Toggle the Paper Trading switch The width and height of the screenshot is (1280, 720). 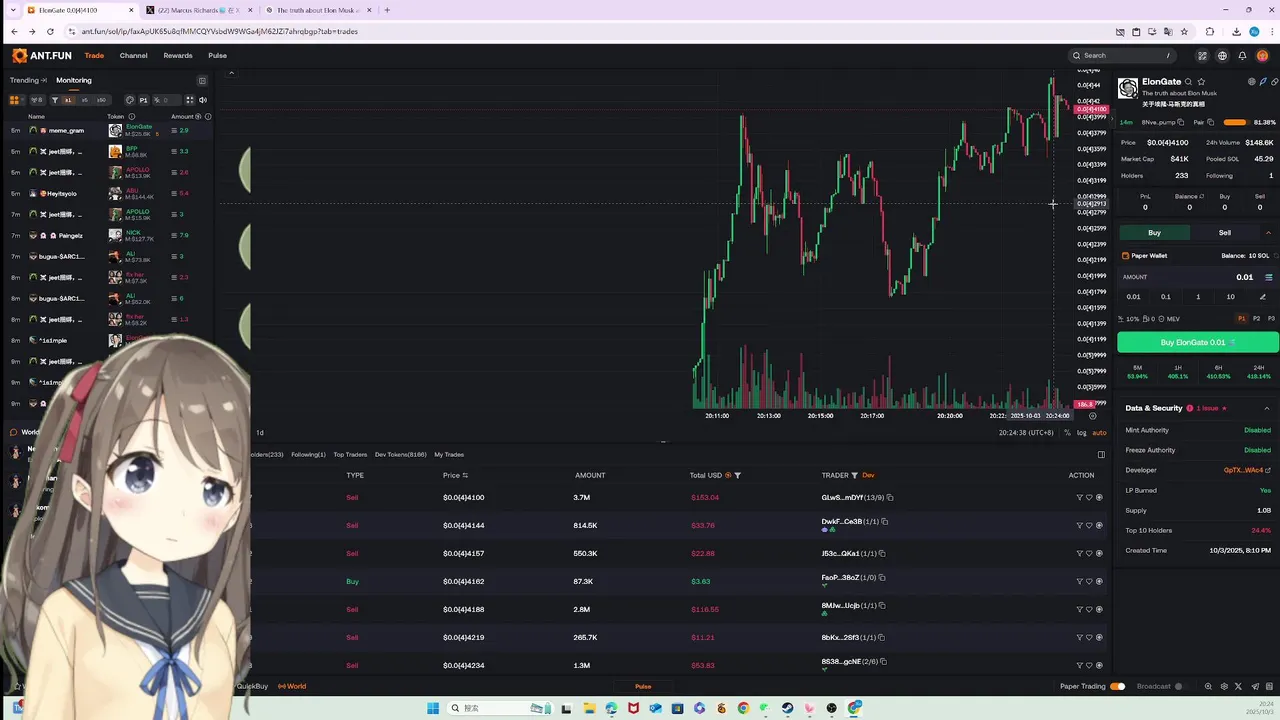1117,686
